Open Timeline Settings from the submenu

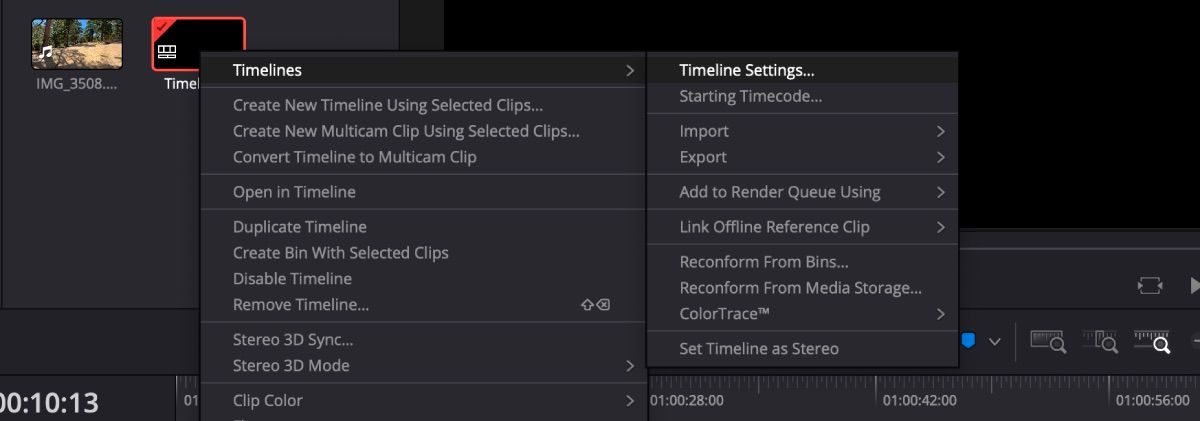coord(746,70)
